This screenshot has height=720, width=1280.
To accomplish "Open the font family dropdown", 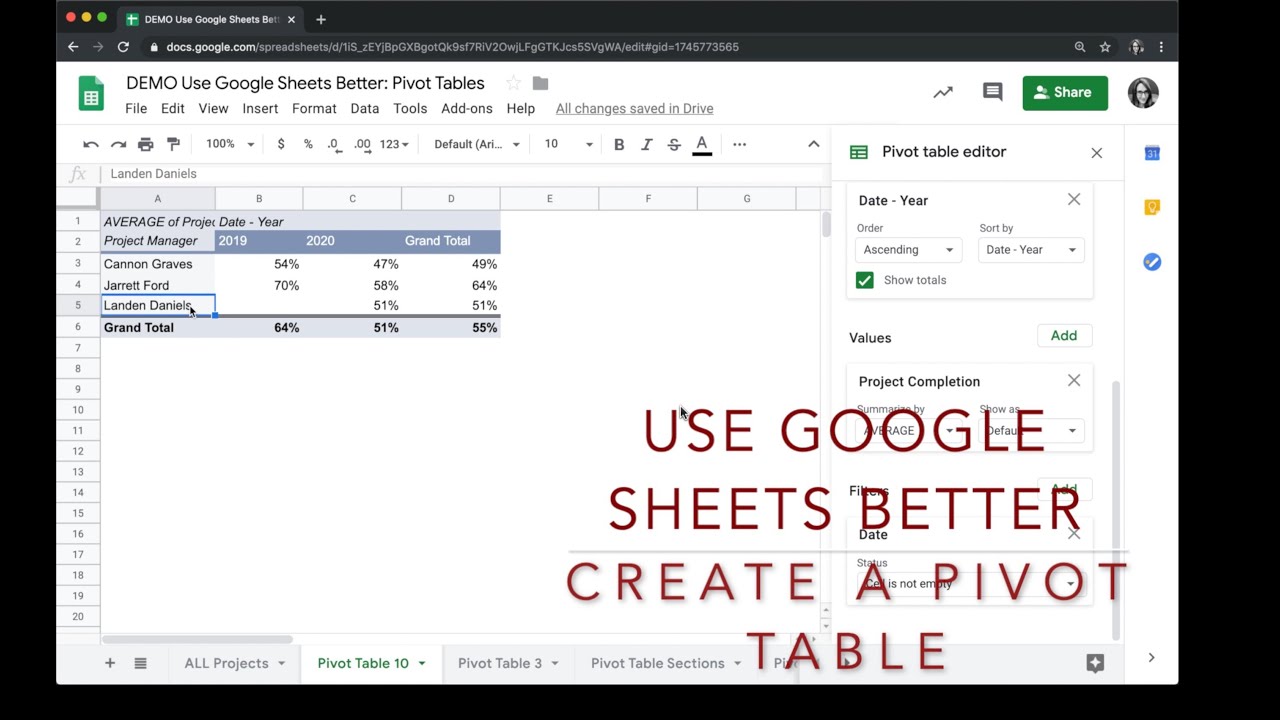I will pos(477,144).
